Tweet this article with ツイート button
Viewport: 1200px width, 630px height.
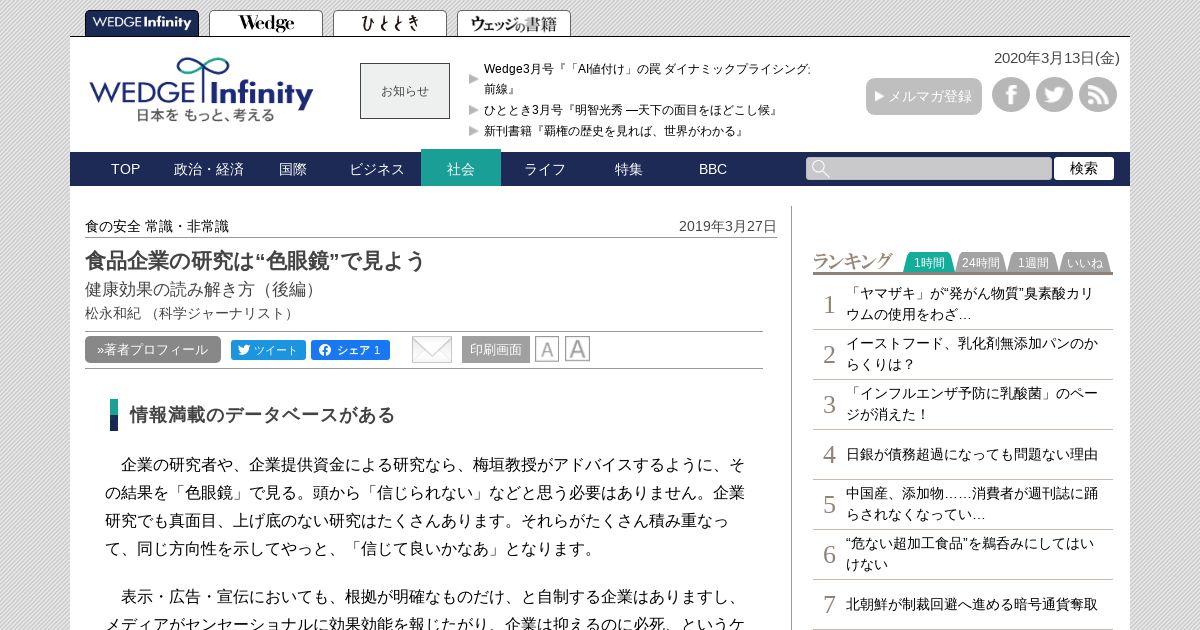(268, 350)
